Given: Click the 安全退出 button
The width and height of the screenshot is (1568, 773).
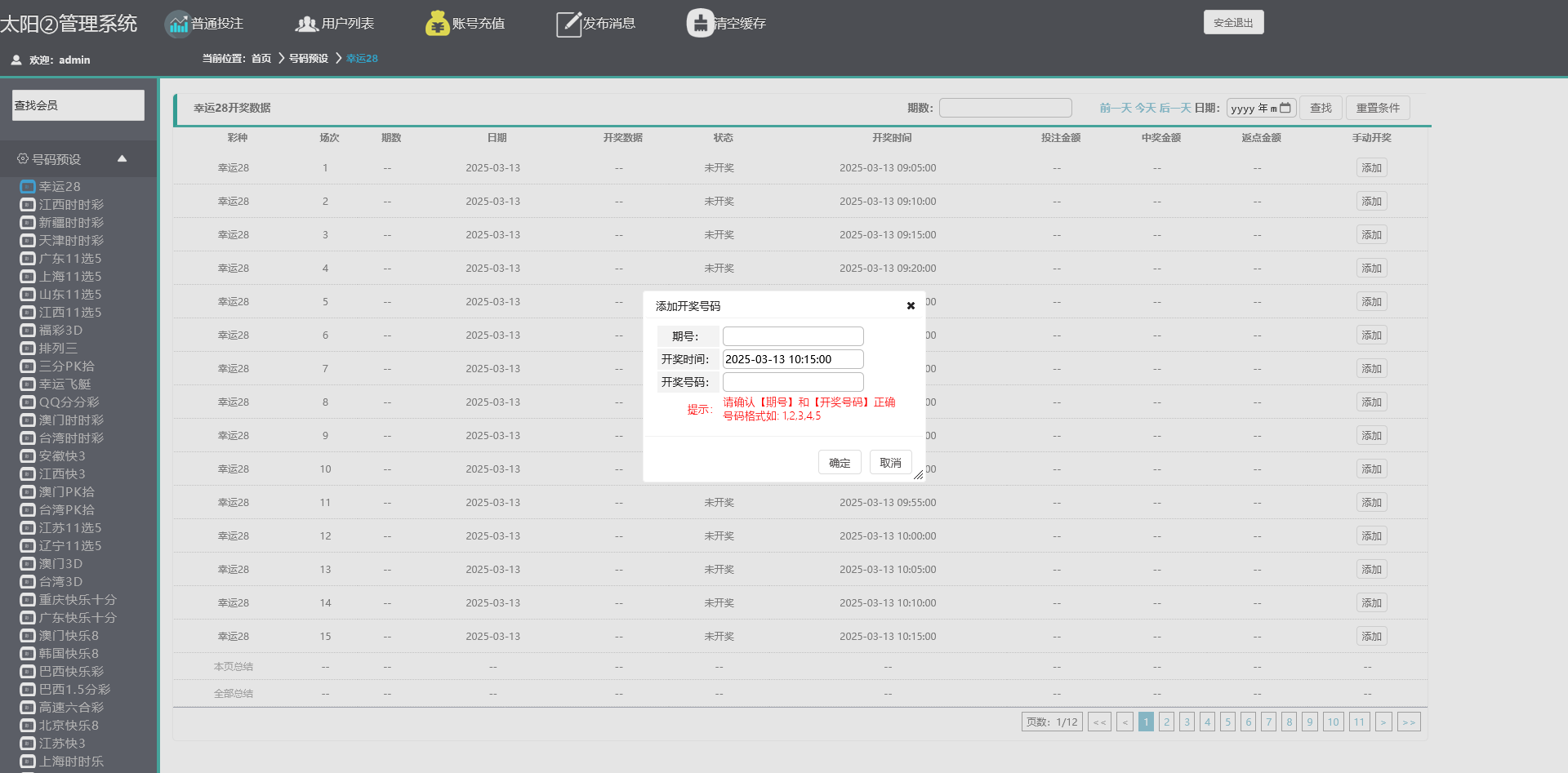Looking at the screenshot, I should click(1233, 22).
